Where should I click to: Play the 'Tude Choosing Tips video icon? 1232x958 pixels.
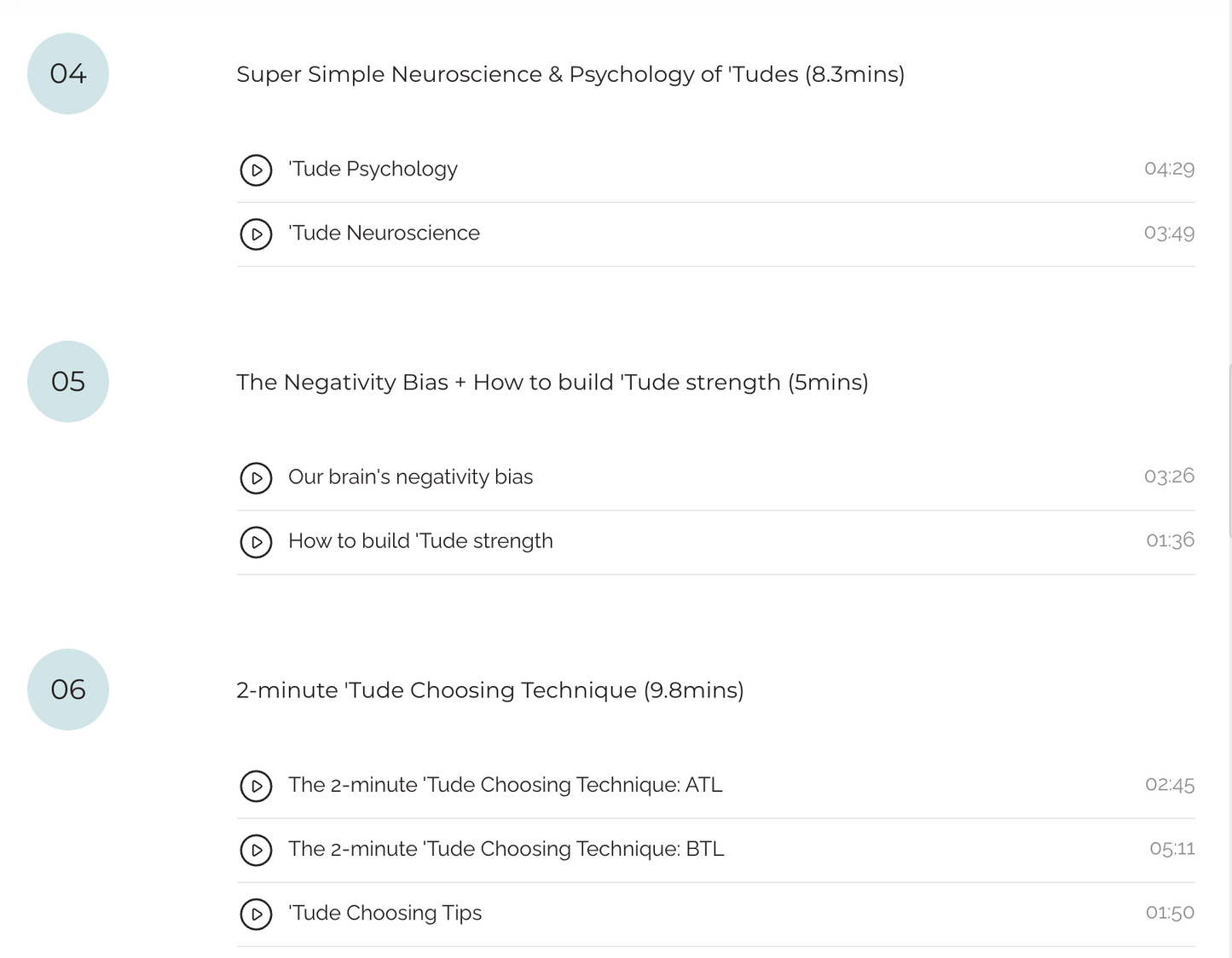[256, 914]
